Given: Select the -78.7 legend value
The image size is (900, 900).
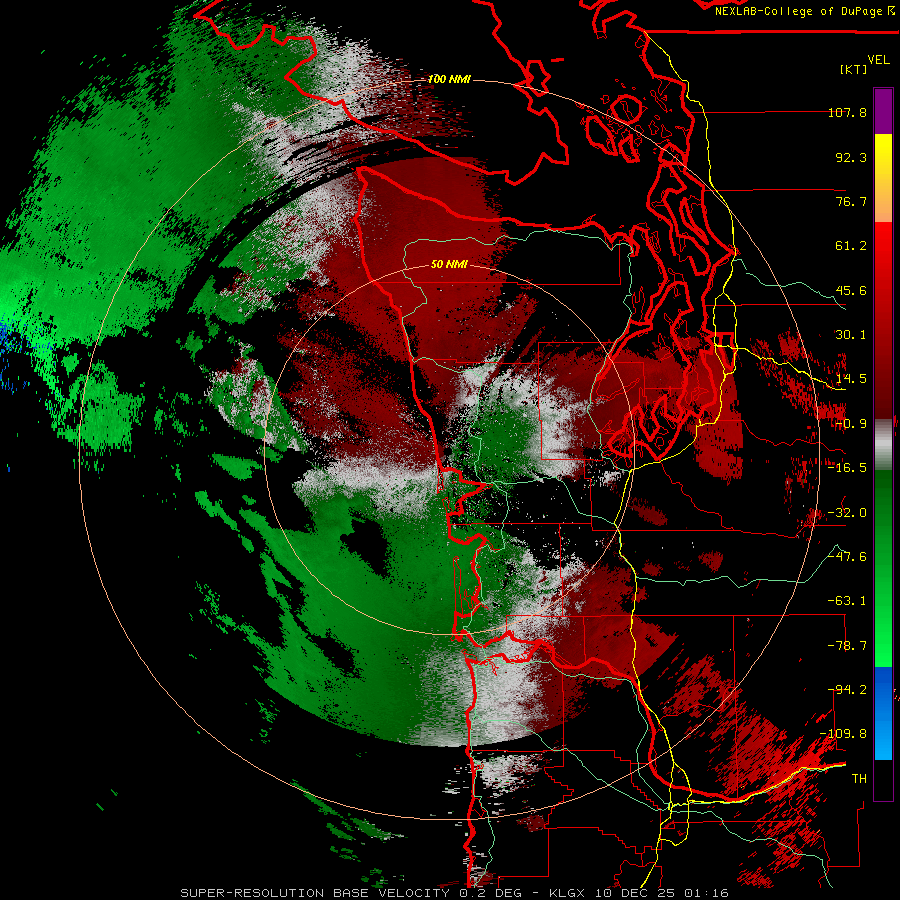Looking at the screenshot, I should (847, 646).
